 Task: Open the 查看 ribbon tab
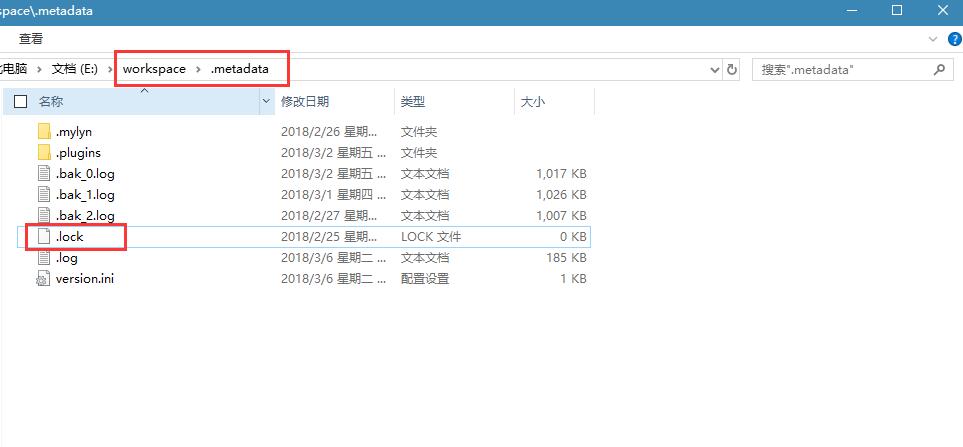[x=31, y=39]
